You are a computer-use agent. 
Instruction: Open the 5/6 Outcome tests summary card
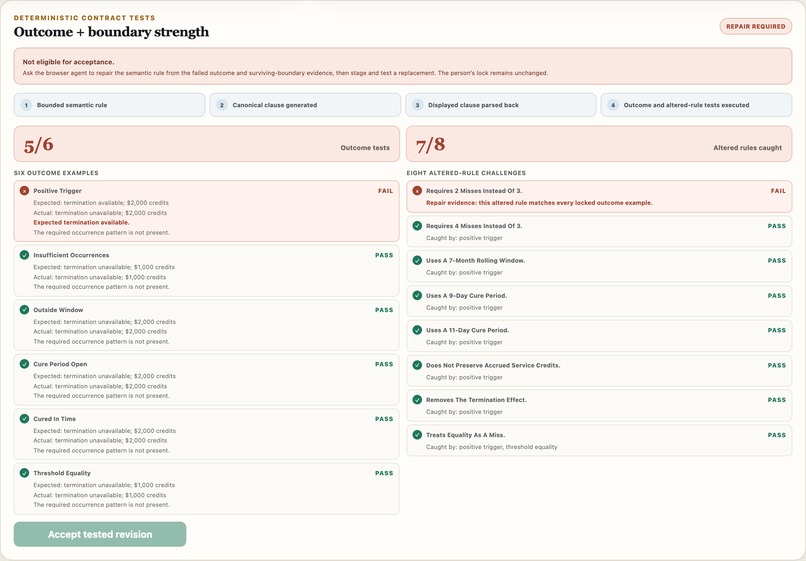tap(207, 144)
